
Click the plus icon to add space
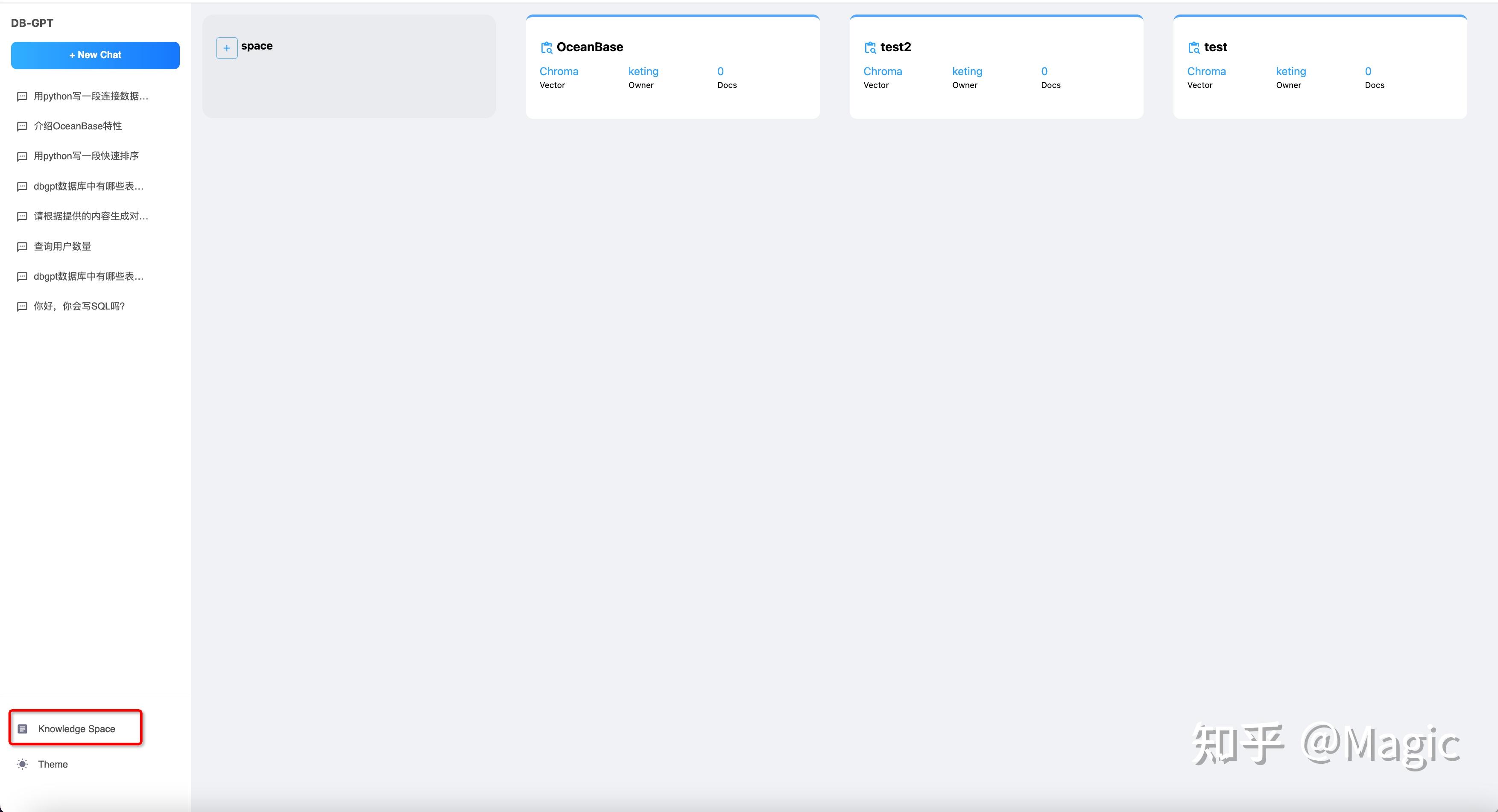[226, 48]
